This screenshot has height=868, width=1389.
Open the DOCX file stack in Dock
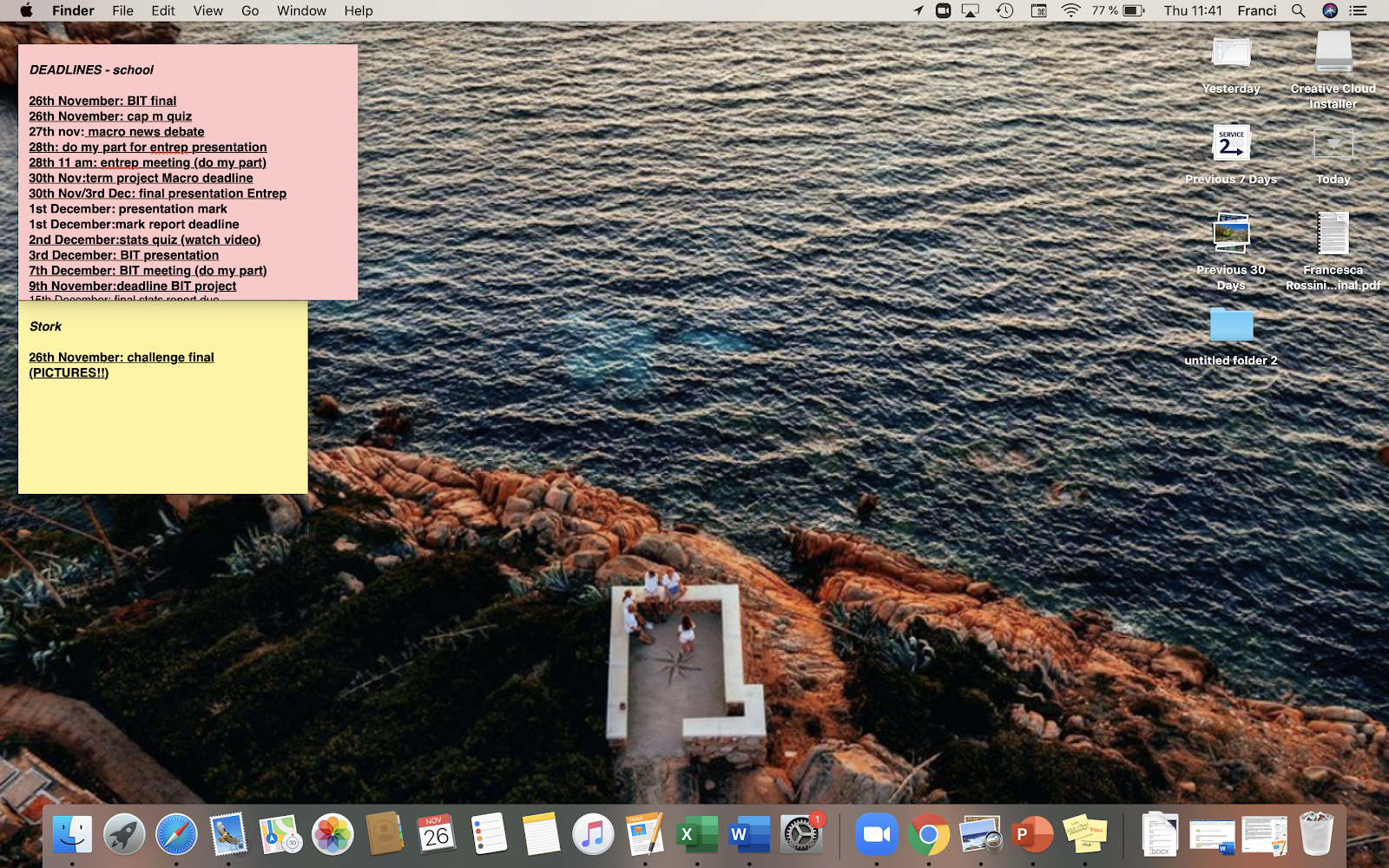[x=1160, y=835]
